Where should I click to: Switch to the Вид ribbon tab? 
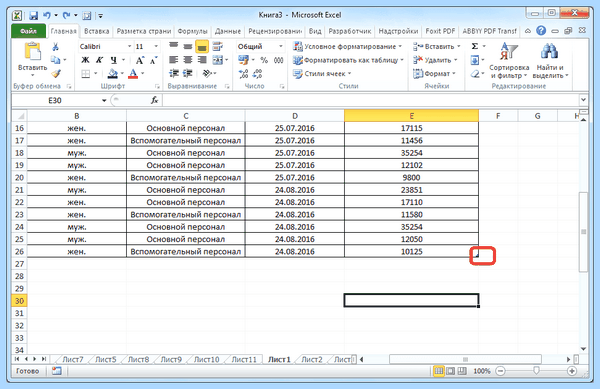point(315,31)
